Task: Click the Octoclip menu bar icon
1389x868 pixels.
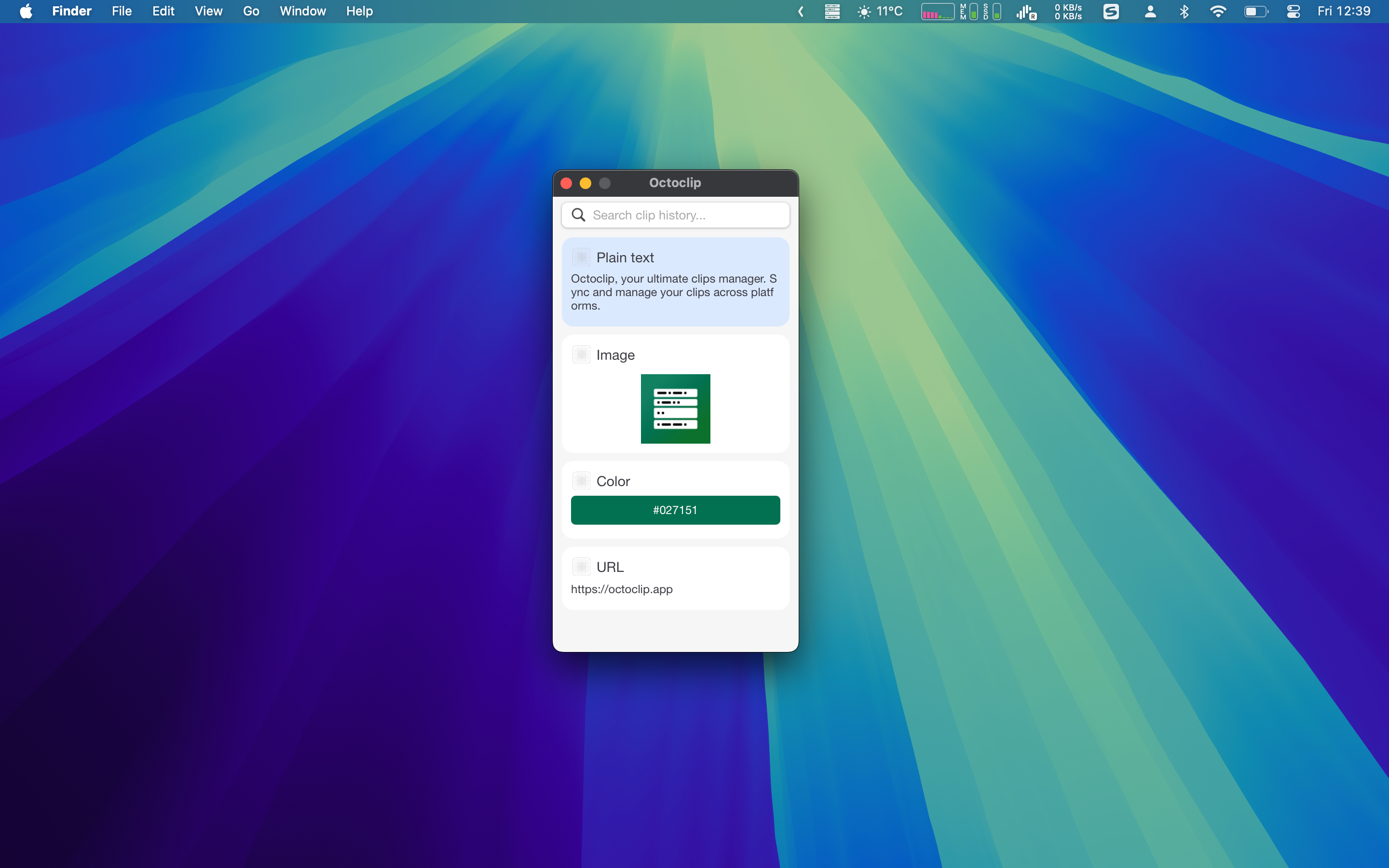Action: [831, 12]
